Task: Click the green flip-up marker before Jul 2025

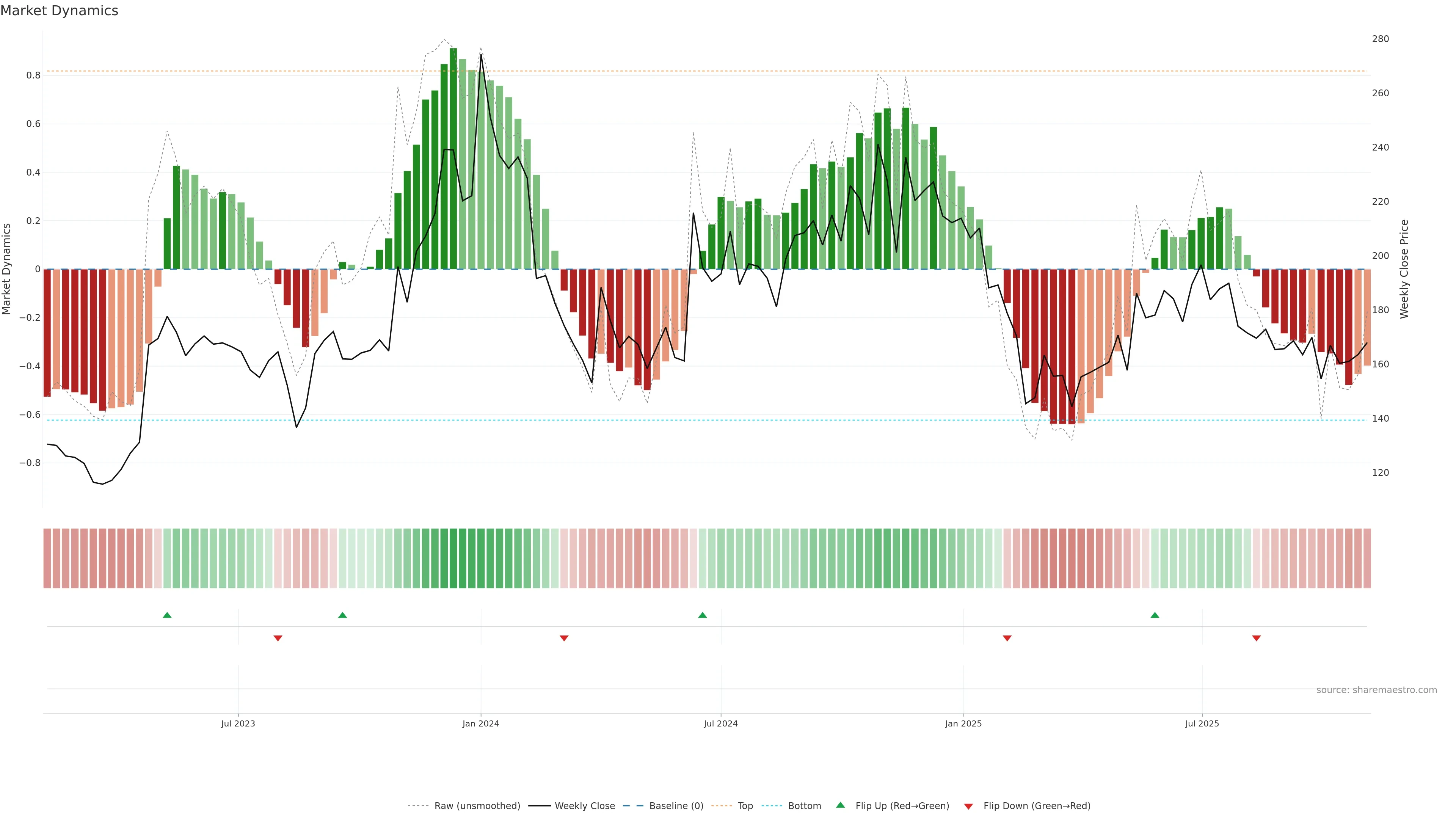Action: (x=1155, y=615)
